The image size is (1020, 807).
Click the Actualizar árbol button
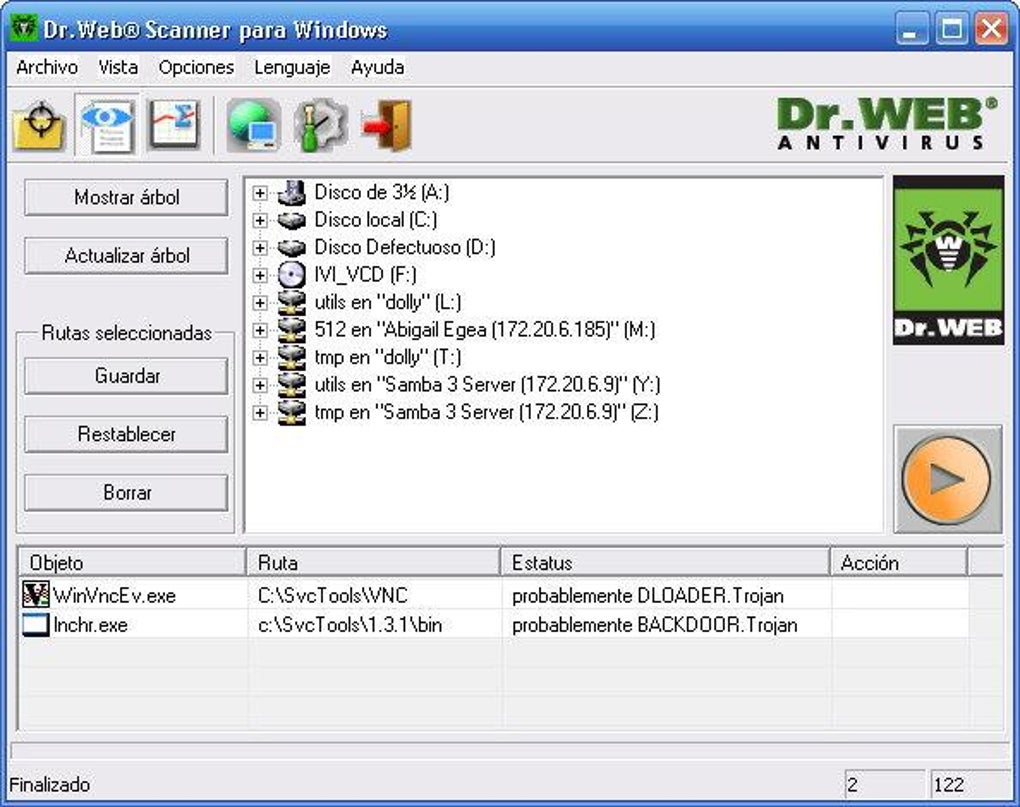tap(126, 256)
